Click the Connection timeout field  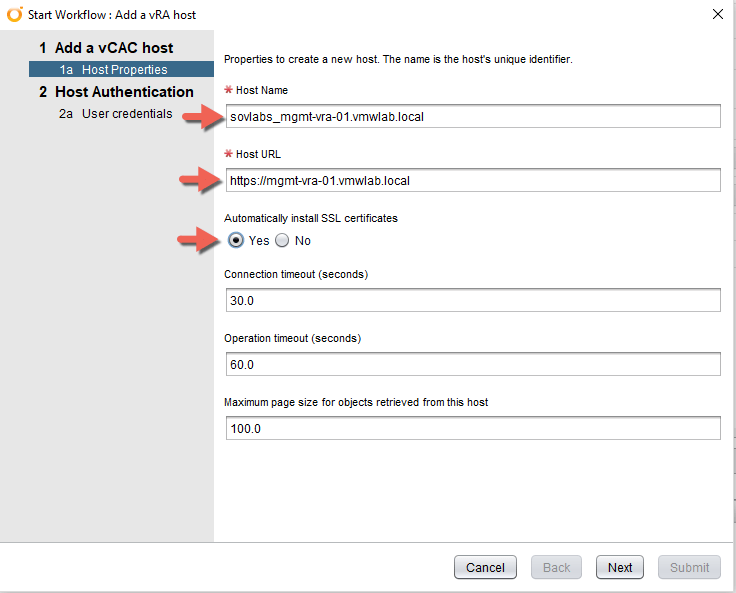472,300
